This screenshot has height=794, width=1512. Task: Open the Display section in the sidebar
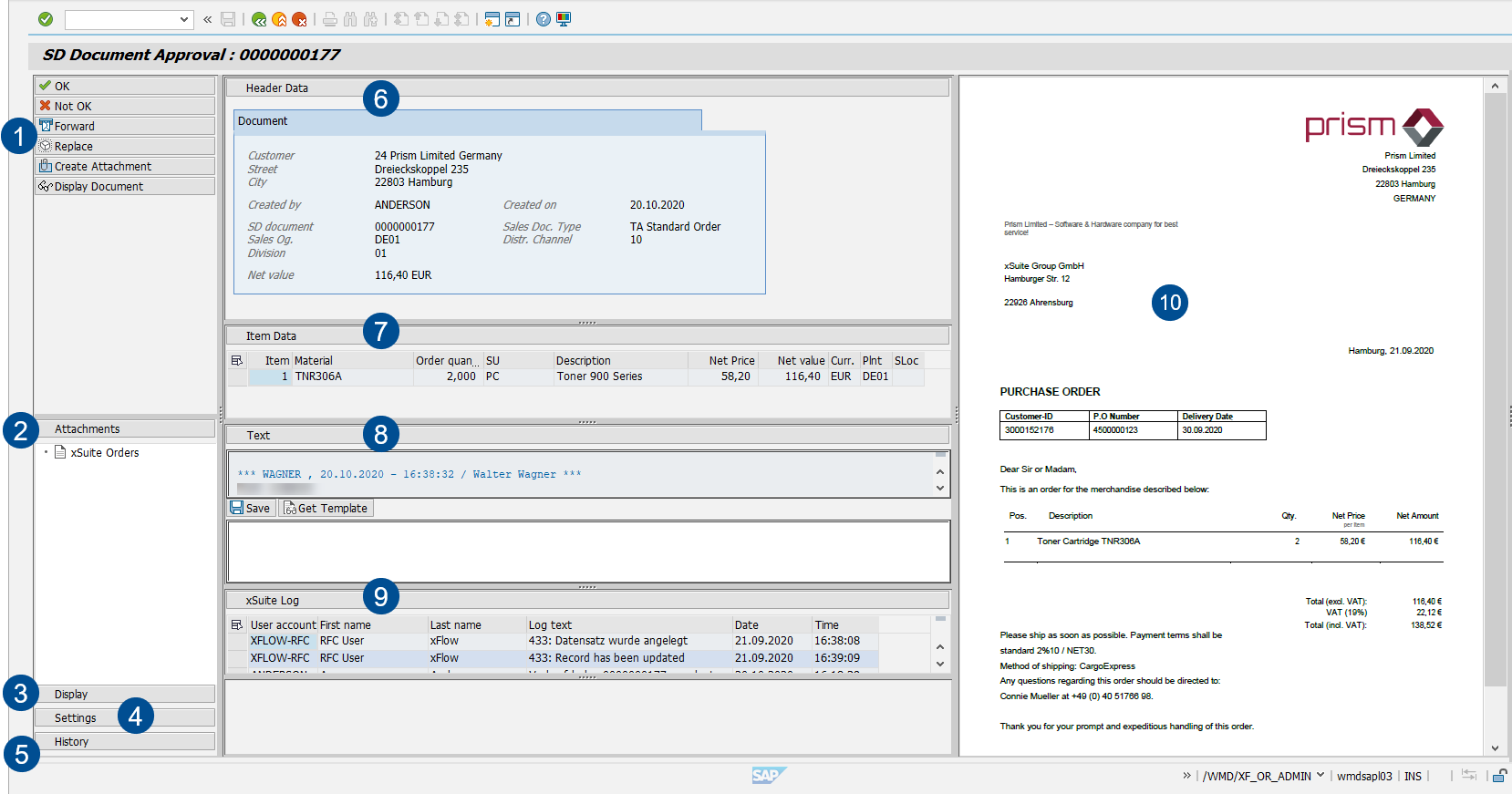125,694
